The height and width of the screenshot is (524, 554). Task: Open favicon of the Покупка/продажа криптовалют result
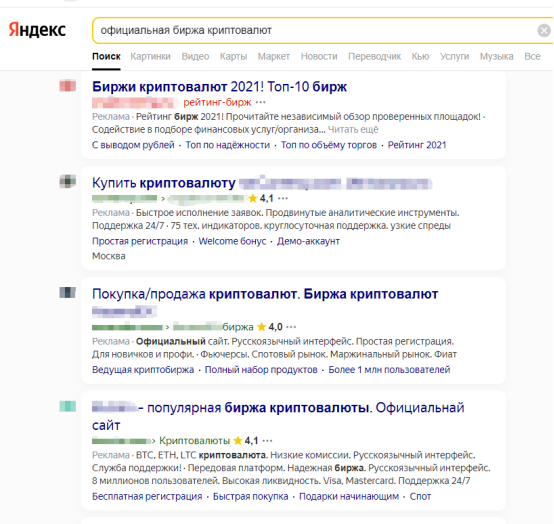pos(67,293)
